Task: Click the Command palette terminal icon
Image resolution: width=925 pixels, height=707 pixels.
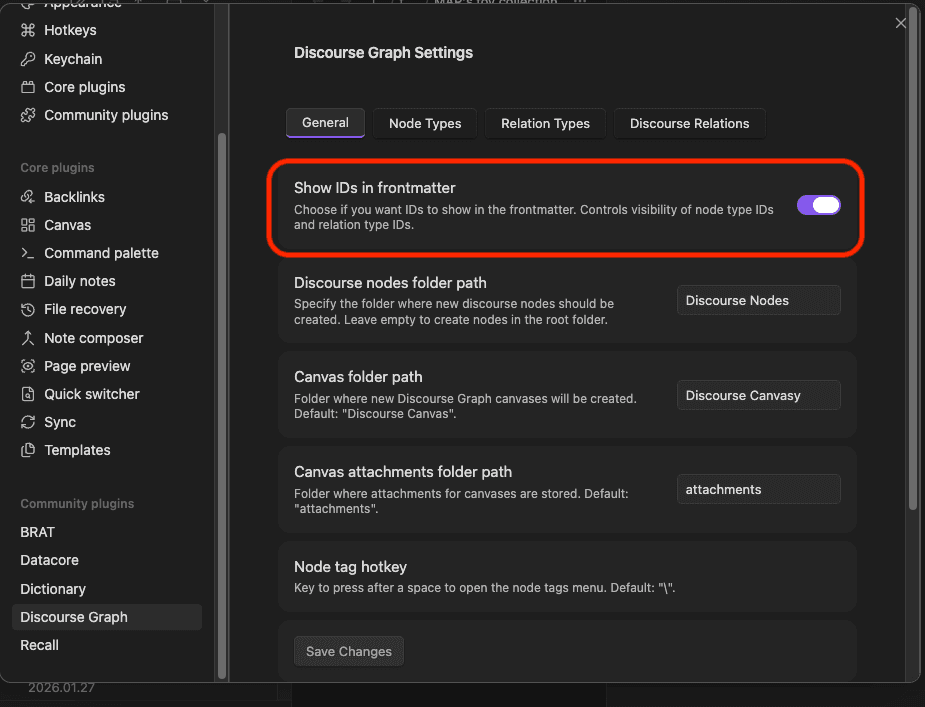Action: point(28,253)
